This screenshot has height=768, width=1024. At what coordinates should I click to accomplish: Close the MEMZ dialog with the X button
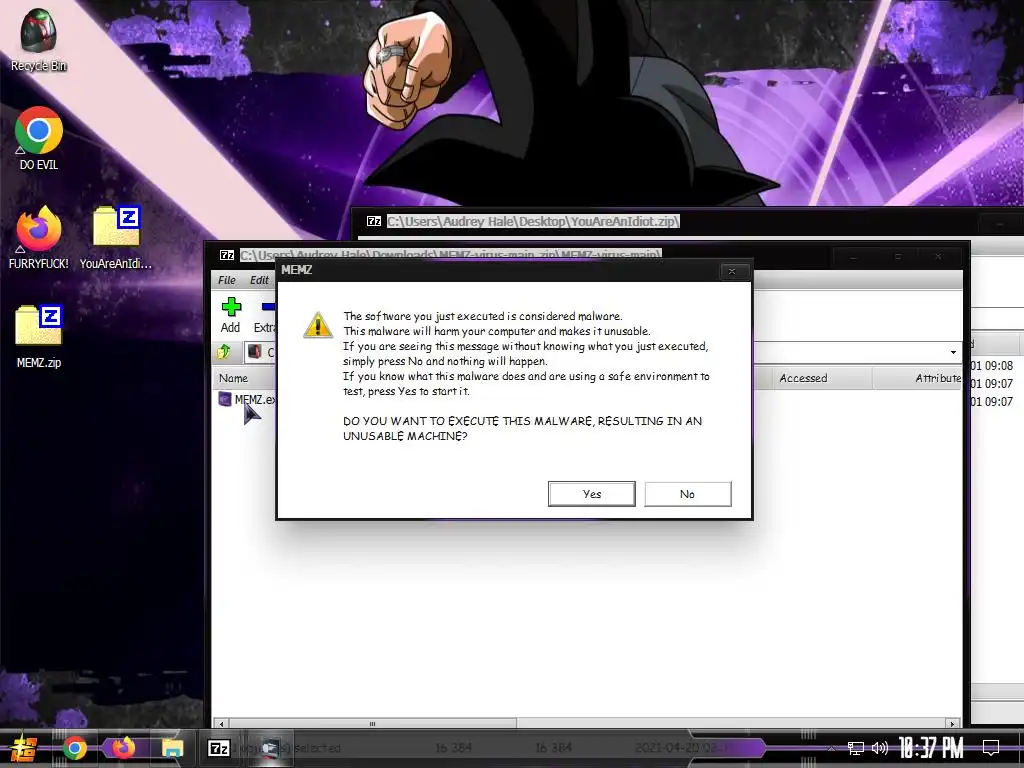pyautogui.click(x=732, y=271)
